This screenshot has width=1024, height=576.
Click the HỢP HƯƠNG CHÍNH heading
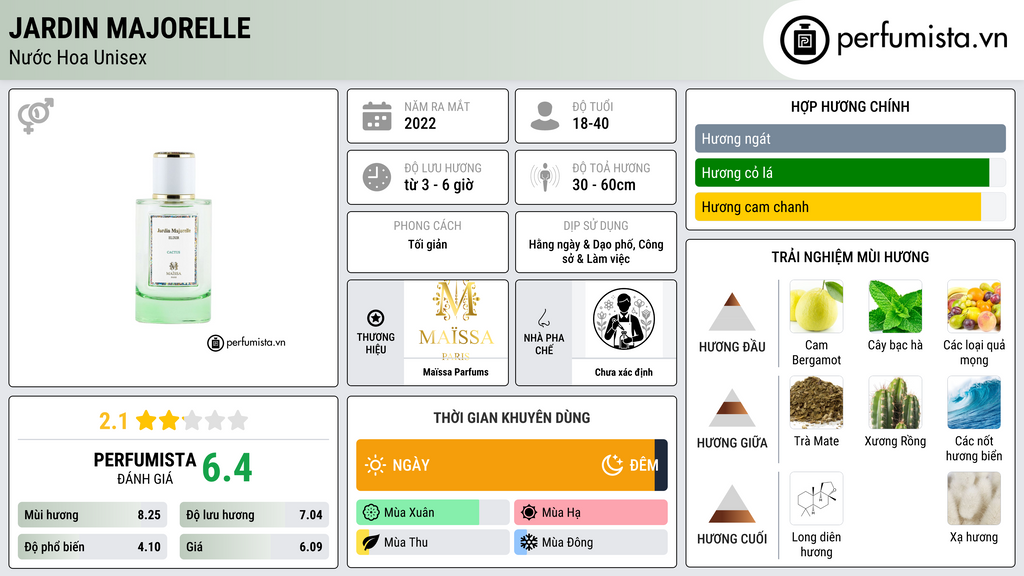850,106
